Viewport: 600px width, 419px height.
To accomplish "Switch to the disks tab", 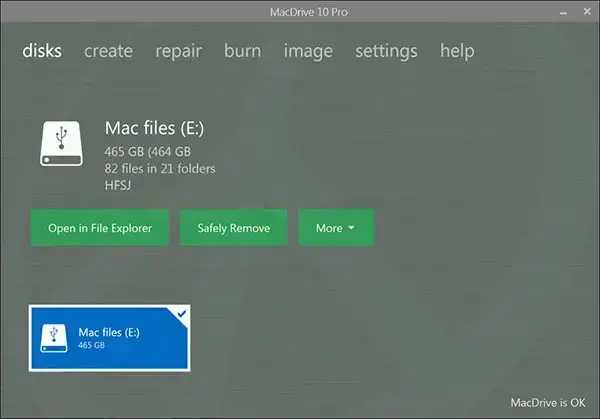I will [x=42, y=51].
